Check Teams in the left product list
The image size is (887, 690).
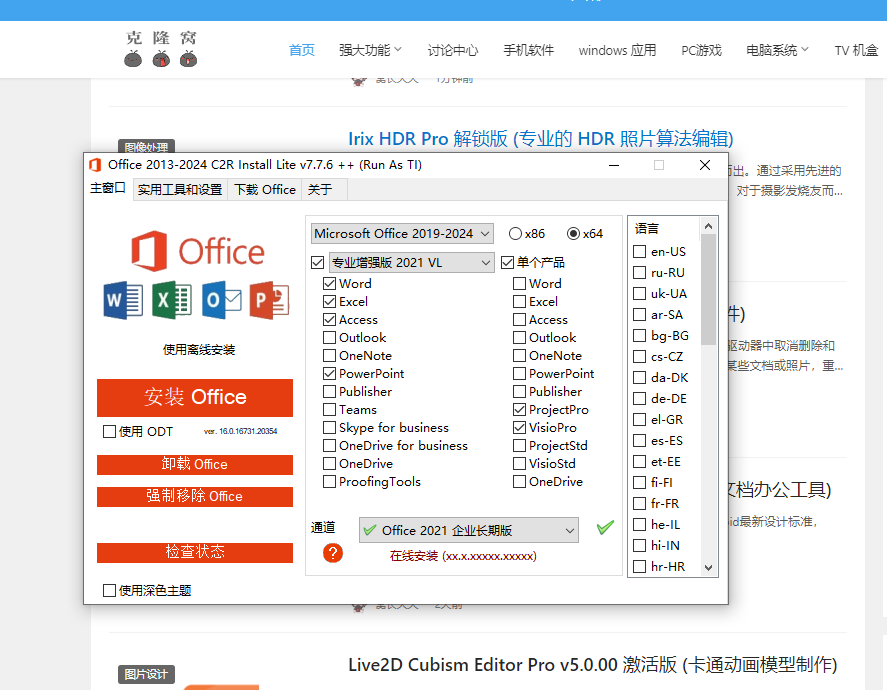329,409
